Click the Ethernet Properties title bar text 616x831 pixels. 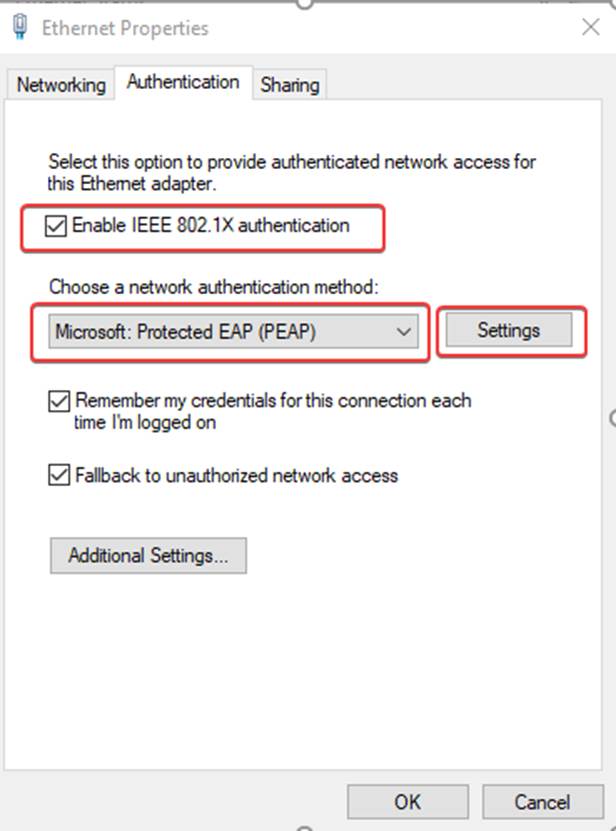coord(124,28)
